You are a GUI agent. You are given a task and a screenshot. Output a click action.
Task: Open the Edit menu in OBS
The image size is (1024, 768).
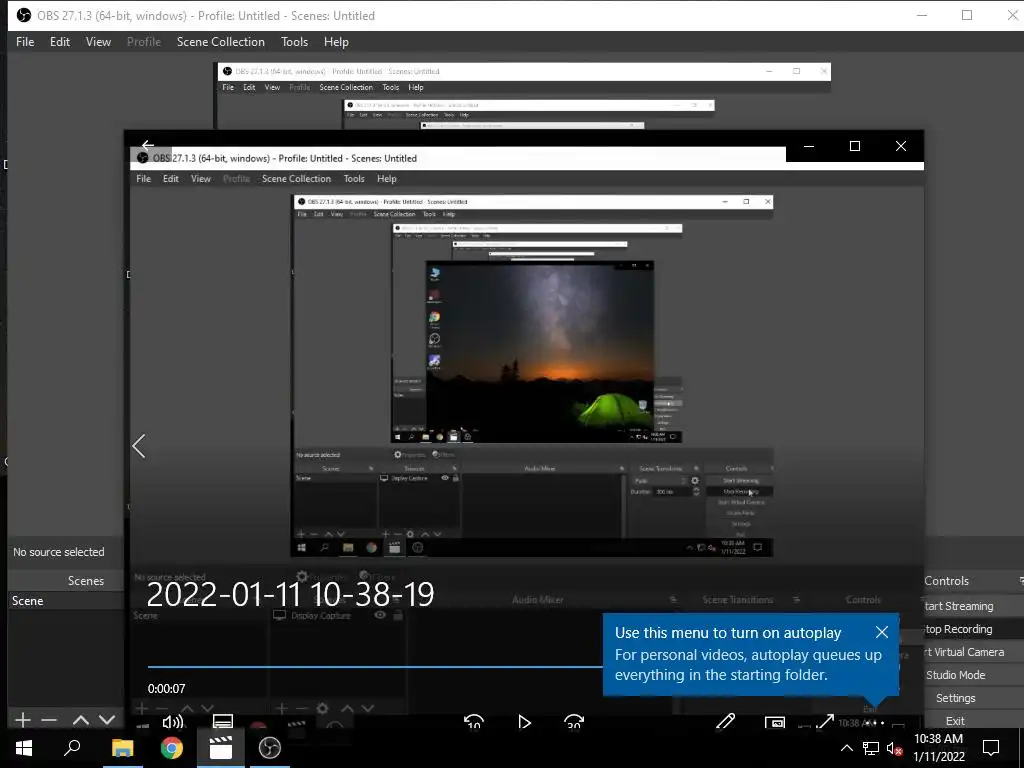(x=59, y=42)
